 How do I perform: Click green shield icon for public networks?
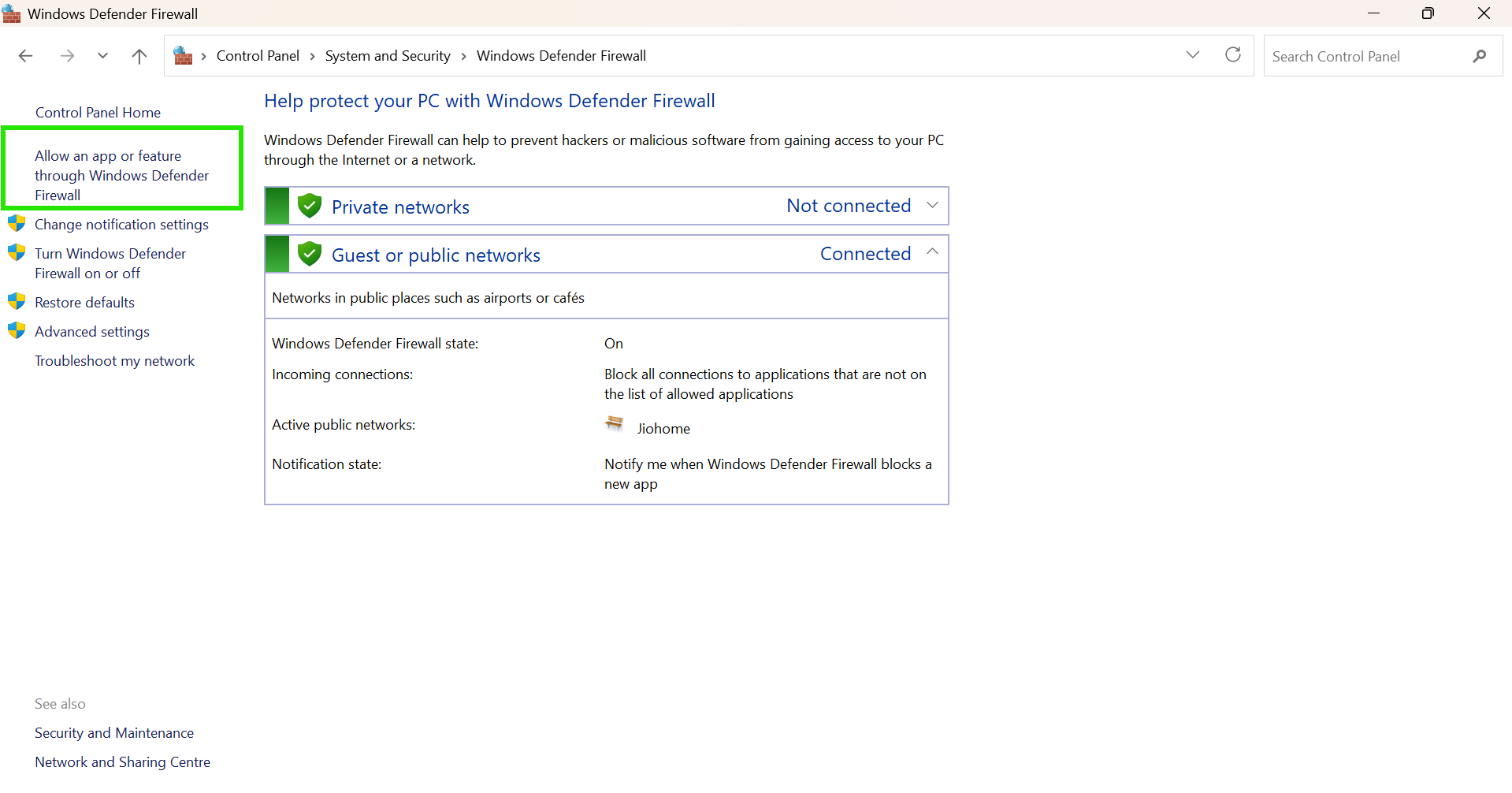[x=310, y=254]
